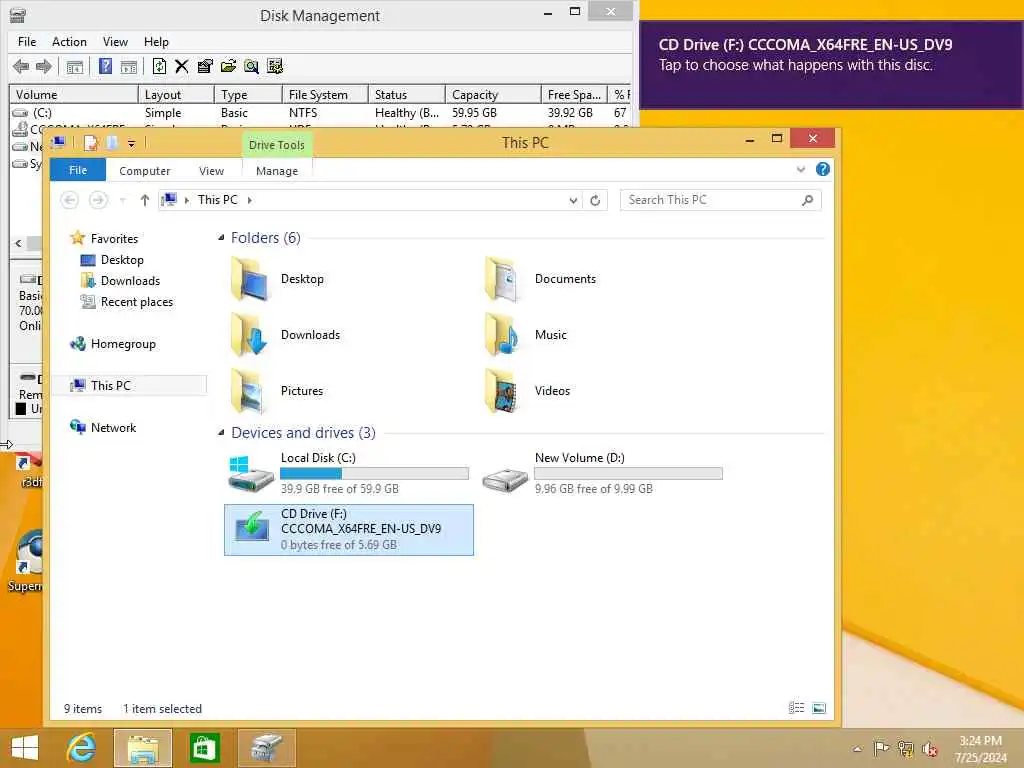Collapse the Devices and drives (3) group
1024x768 pixels.
tap(221, 432)
